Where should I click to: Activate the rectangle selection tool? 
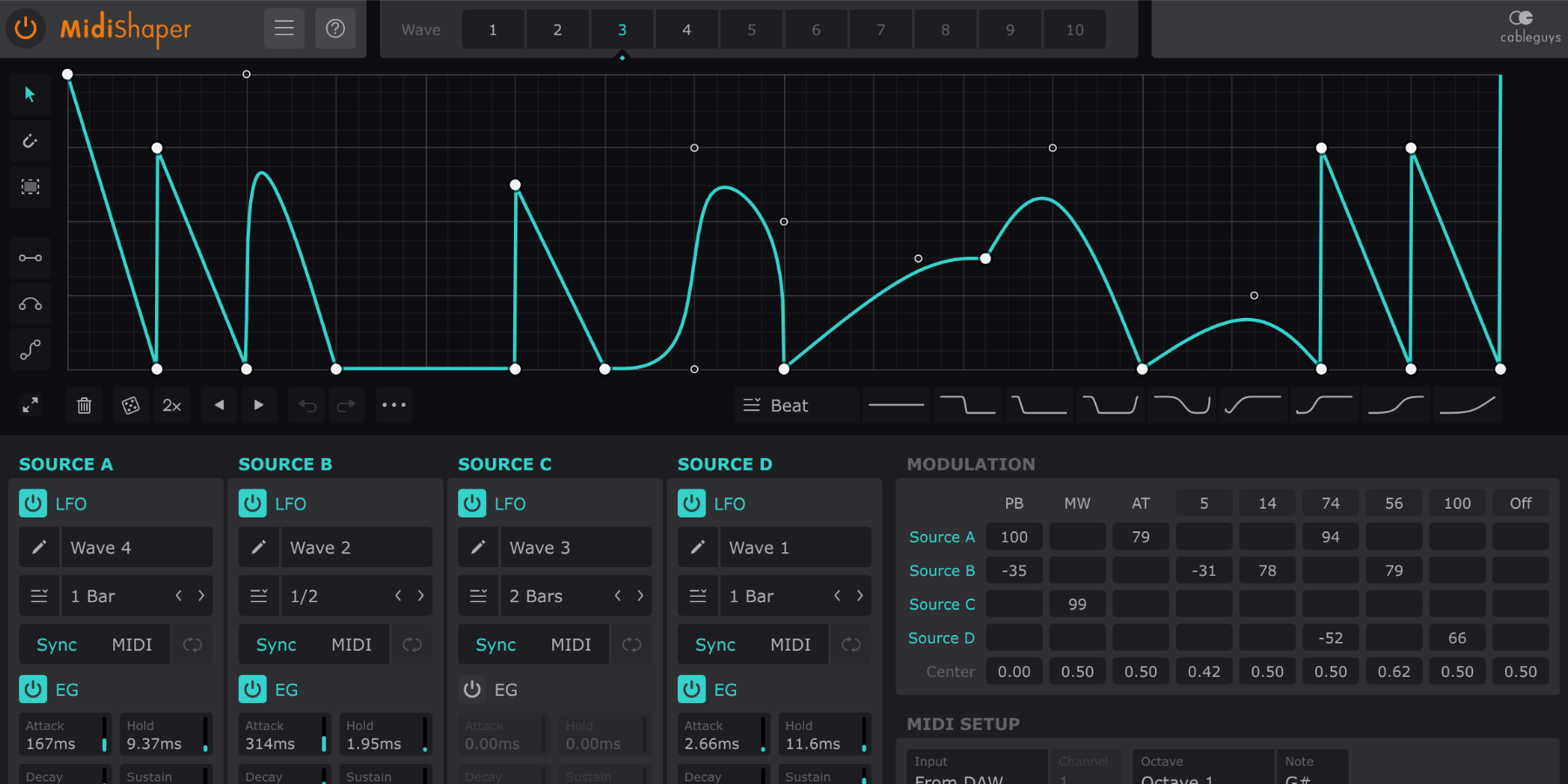[x=30, y=186]
